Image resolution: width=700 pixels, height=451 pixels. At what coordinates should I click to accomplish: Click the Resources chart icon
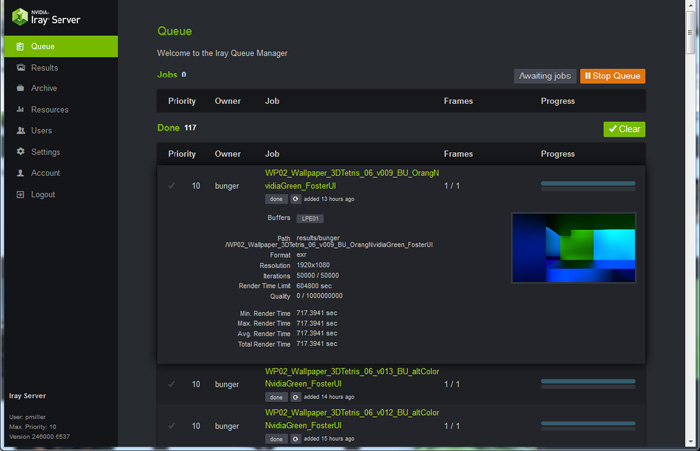coord(20,109)
